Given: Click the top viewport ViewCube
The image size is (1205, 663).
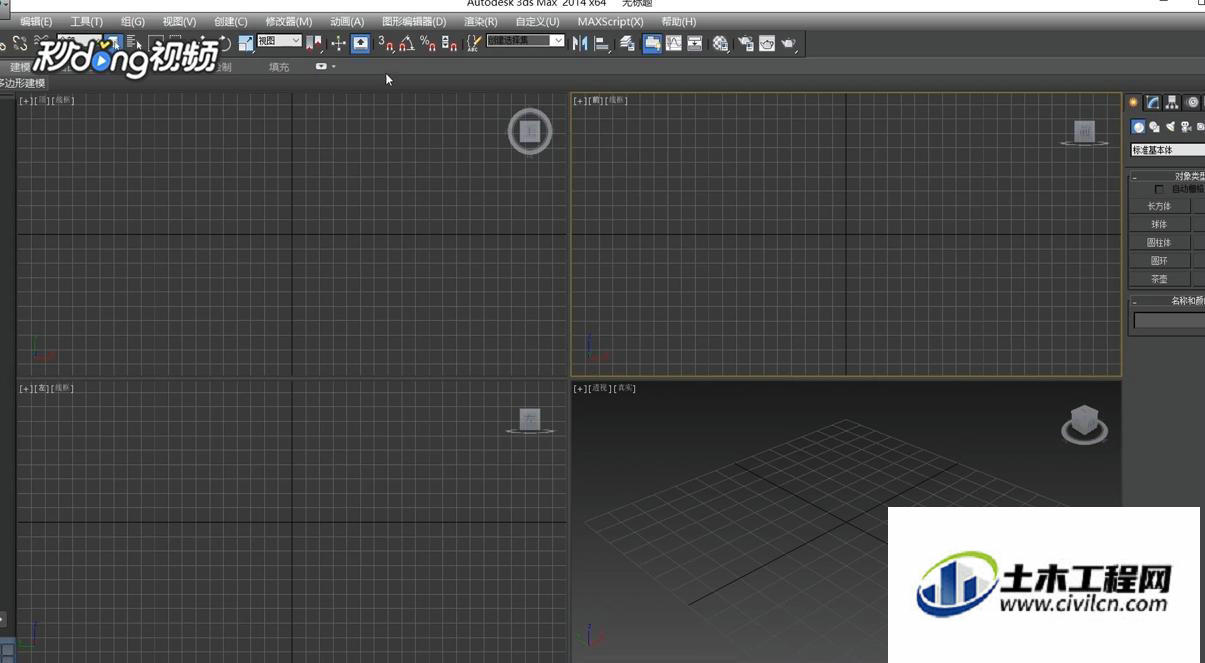Looking at the screenshot, I should click(x=530, y=131).
